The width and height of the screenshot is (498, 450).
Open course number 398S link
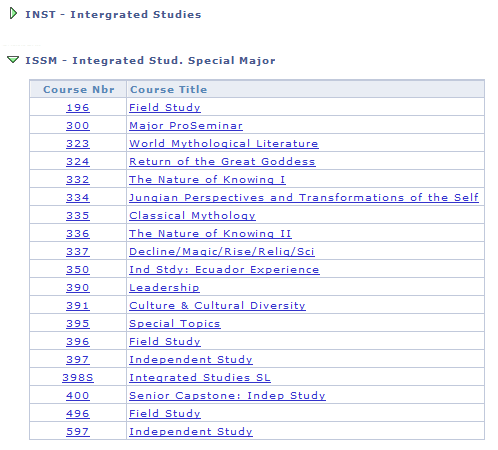click(x=78, y=378)
